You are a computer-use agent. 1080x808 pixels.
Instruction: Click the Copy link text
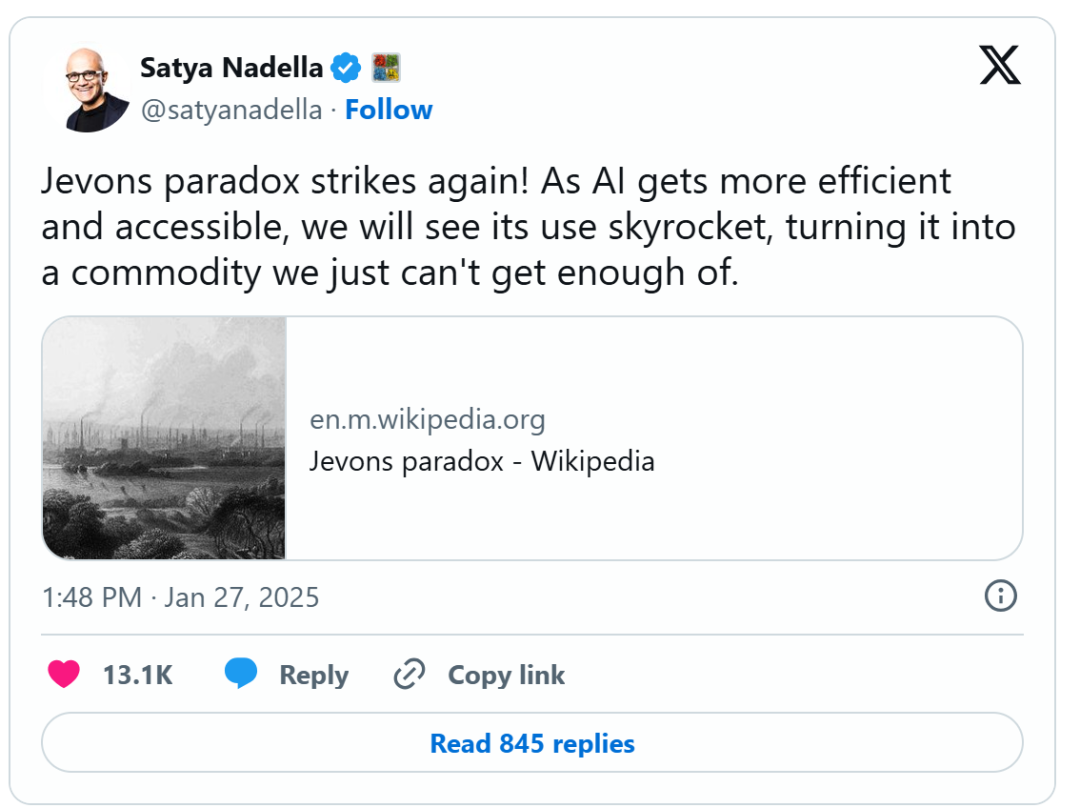[506, 675]
